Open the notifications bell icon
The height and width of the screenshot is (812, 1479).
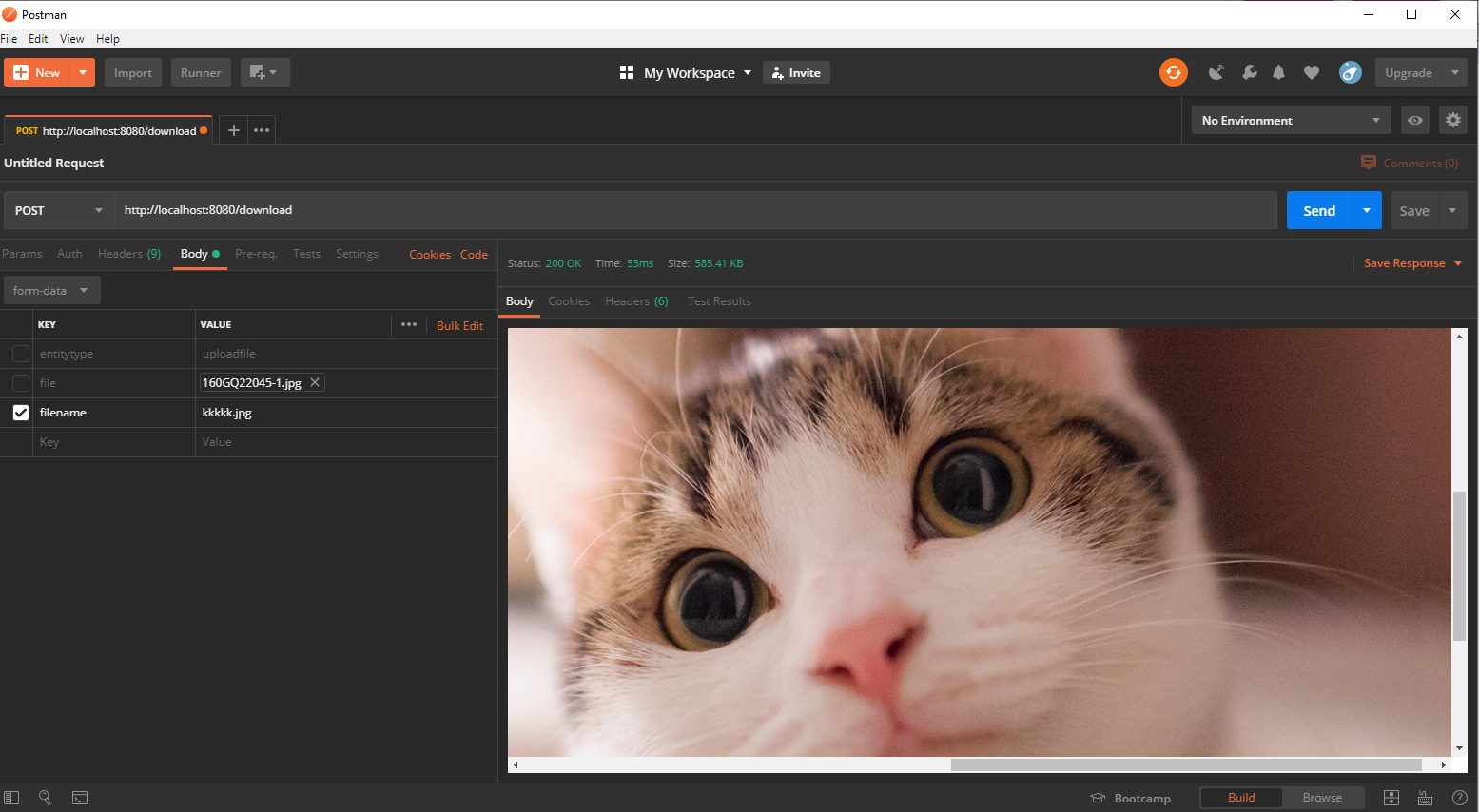(x=1279, y=72)
